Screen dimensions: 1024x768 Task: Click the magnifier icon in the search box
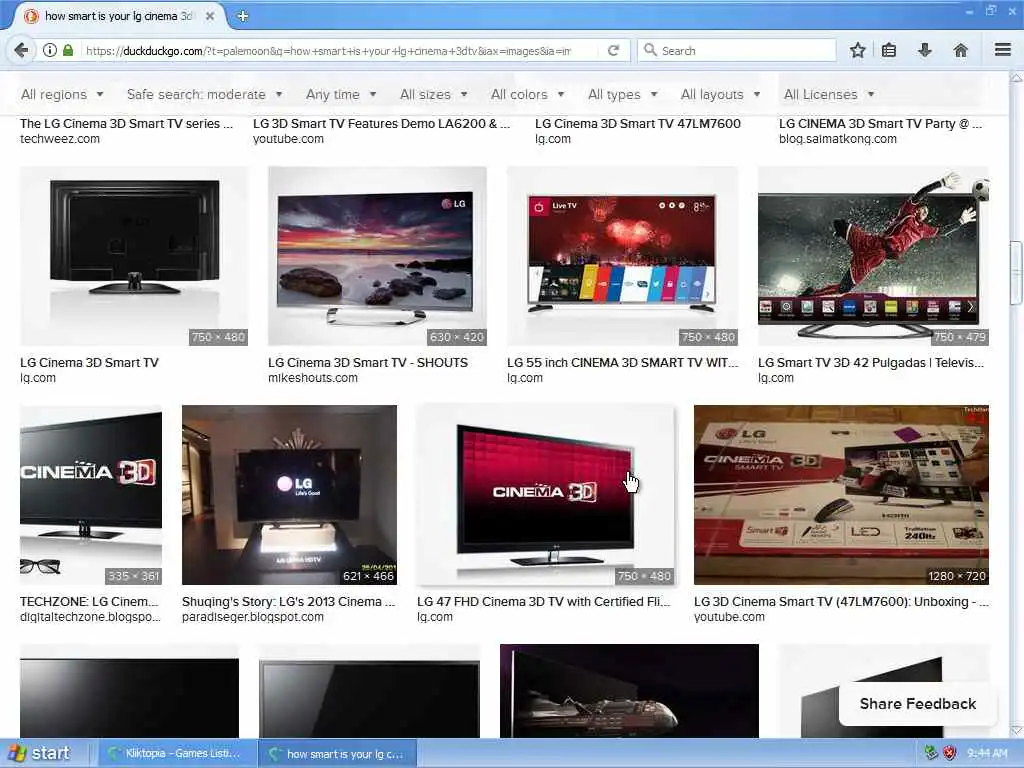(650, 50)
